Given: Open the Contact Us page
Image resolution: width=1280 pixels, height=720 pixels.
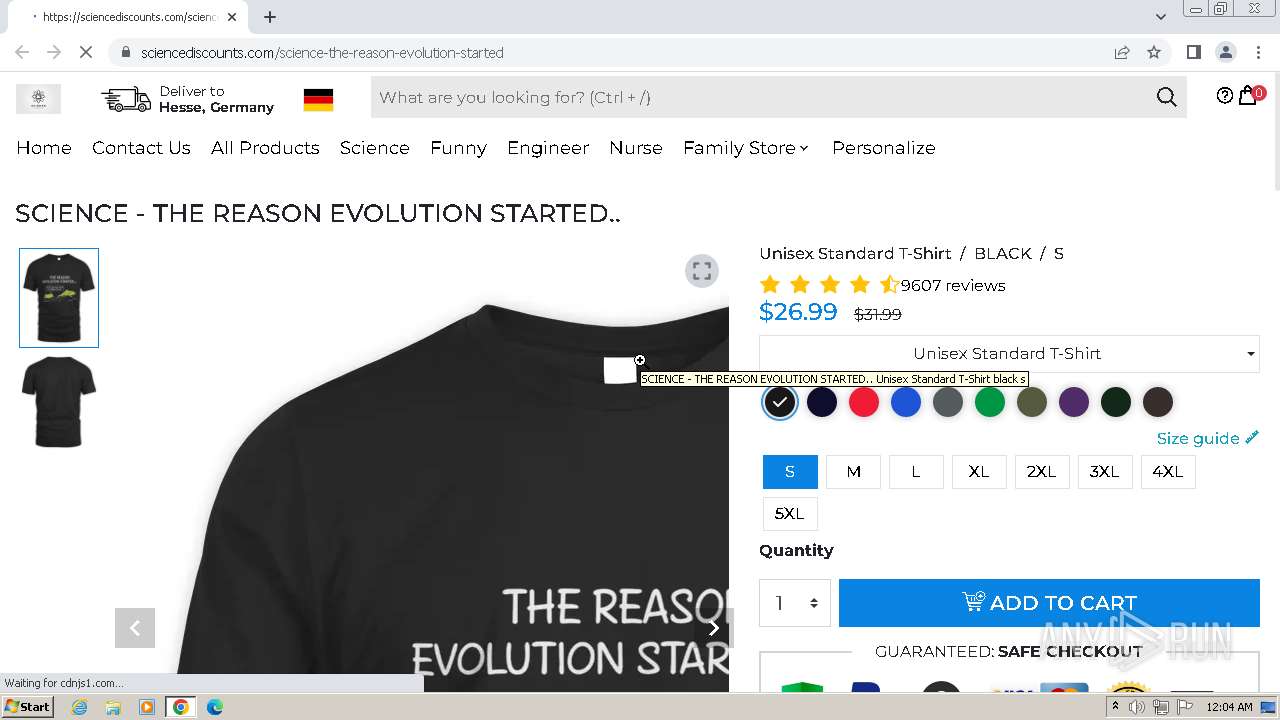Looking at the screenshot, I should tap(141, 148).
